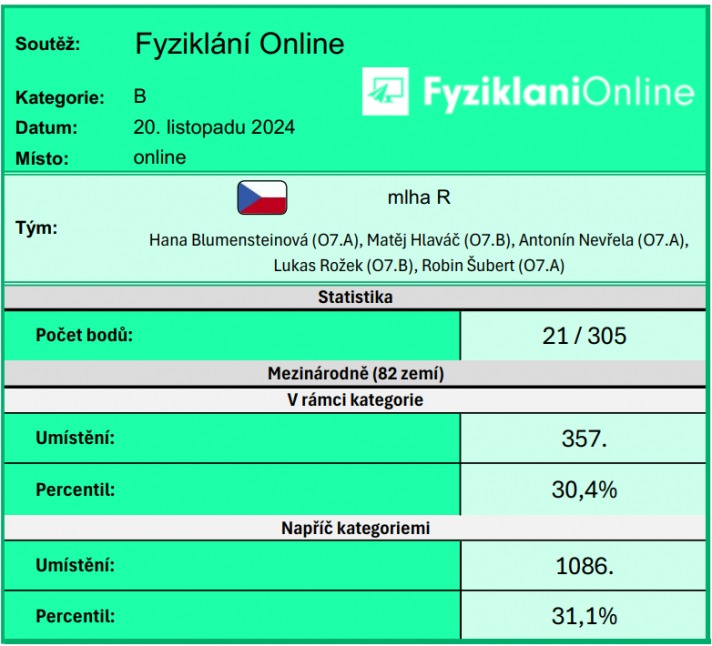Click the 'Tým:' label
The width and height of the screenshot is (712, 646).
36,227
